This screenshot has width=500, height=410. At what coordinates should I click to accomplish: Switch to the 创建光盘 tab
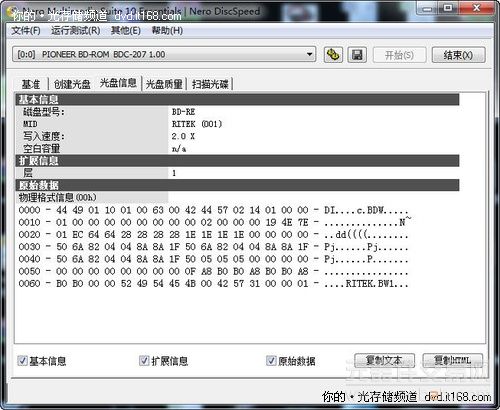[72, 84]
